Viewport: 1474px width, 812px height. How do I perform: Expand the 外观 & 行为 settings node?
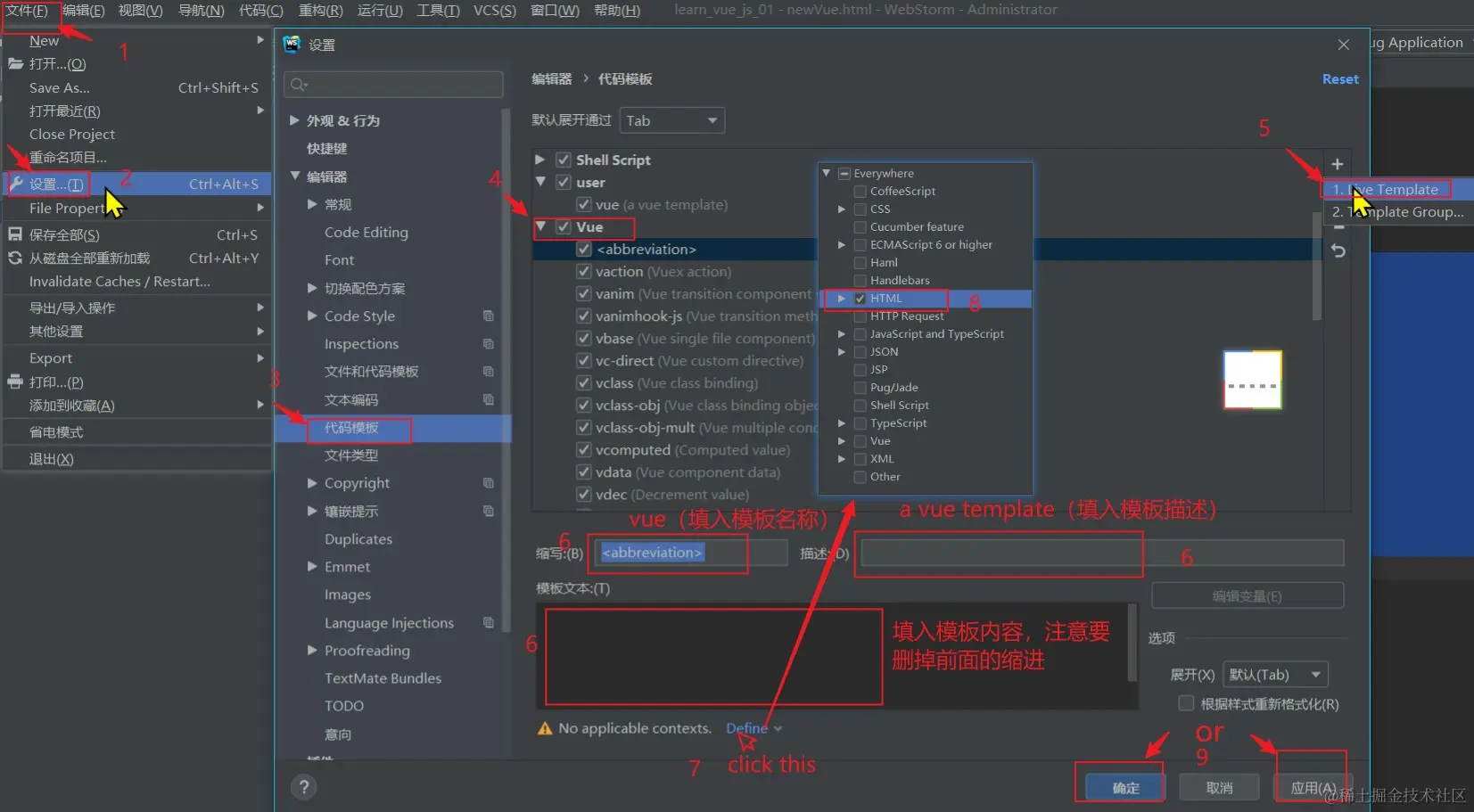294,120
